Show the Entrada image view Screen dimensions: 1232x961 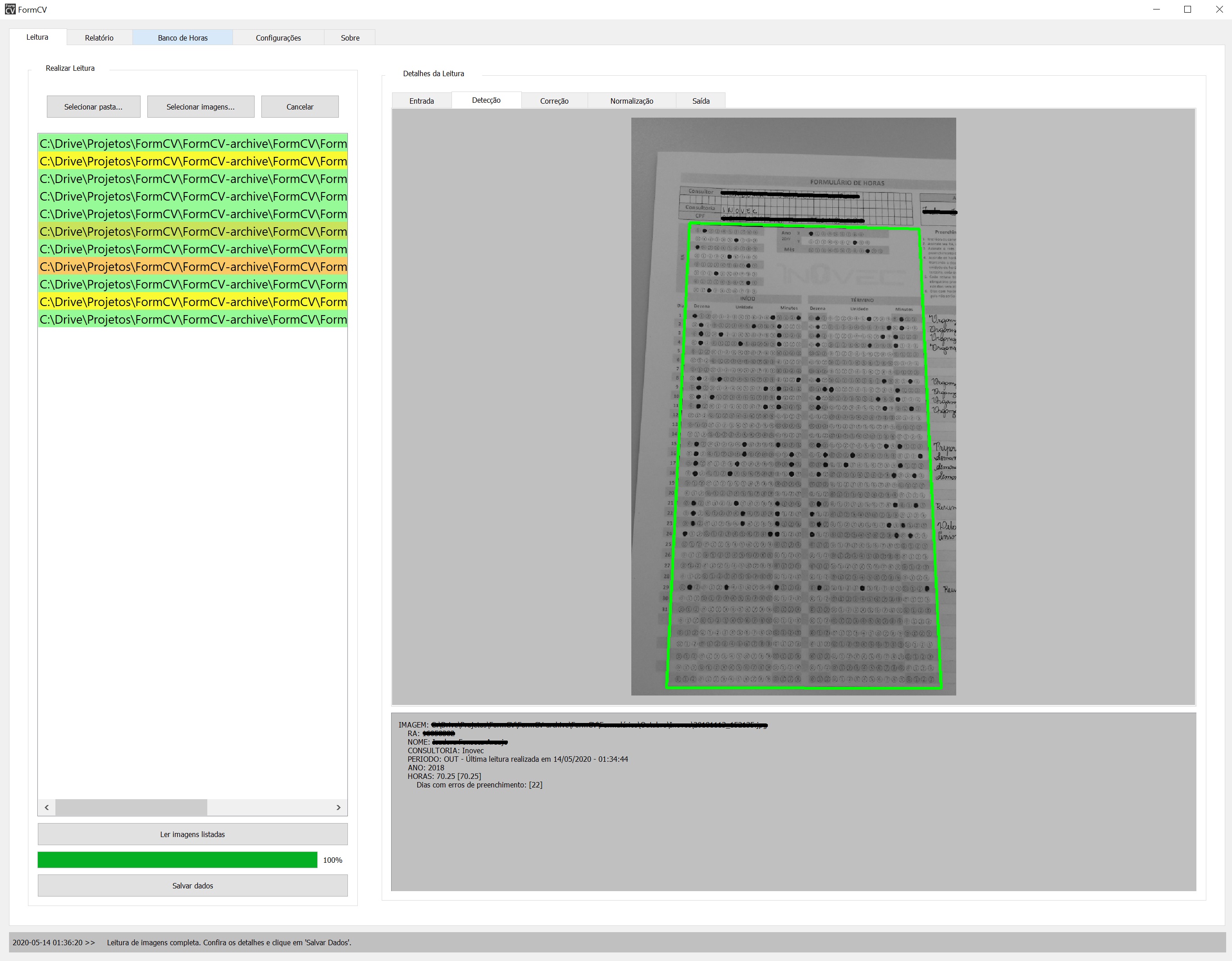click(421, 101)
